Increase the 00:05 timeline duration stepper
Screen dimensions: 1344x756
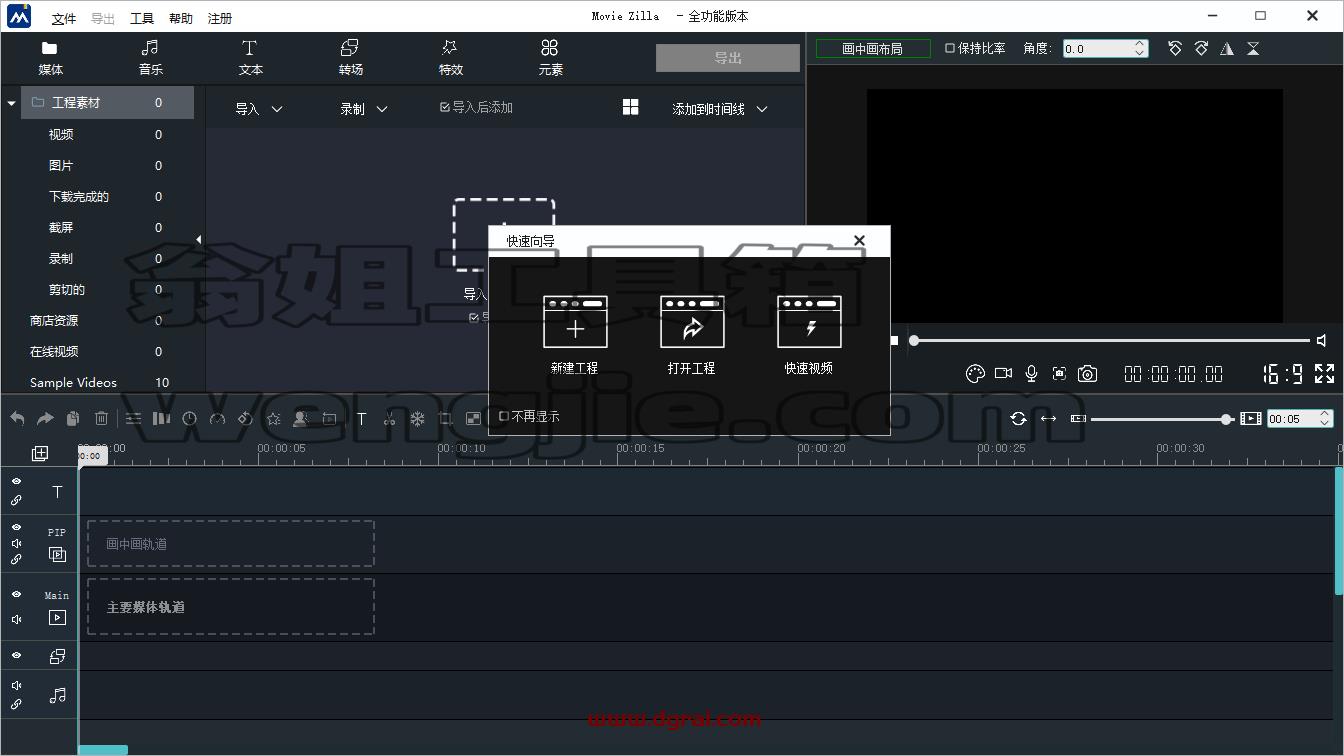click(1325, 414)
